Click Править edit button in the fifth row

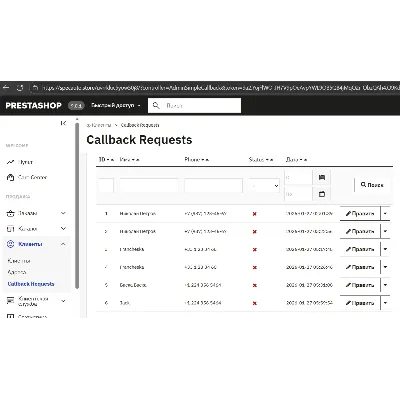point(360,285)
